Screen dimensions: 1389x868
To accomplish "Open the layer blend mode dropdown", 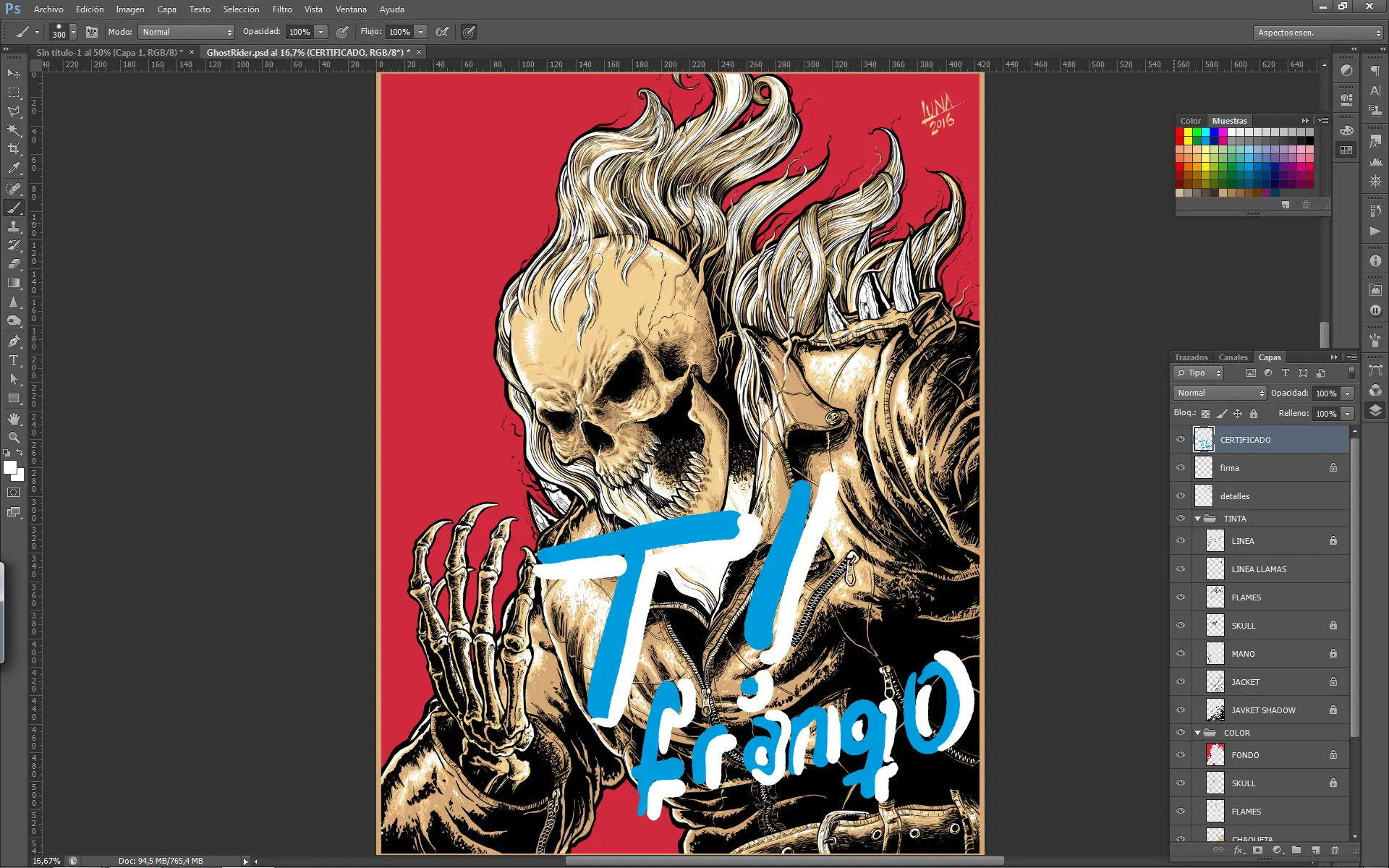I will pos(1220,393).
